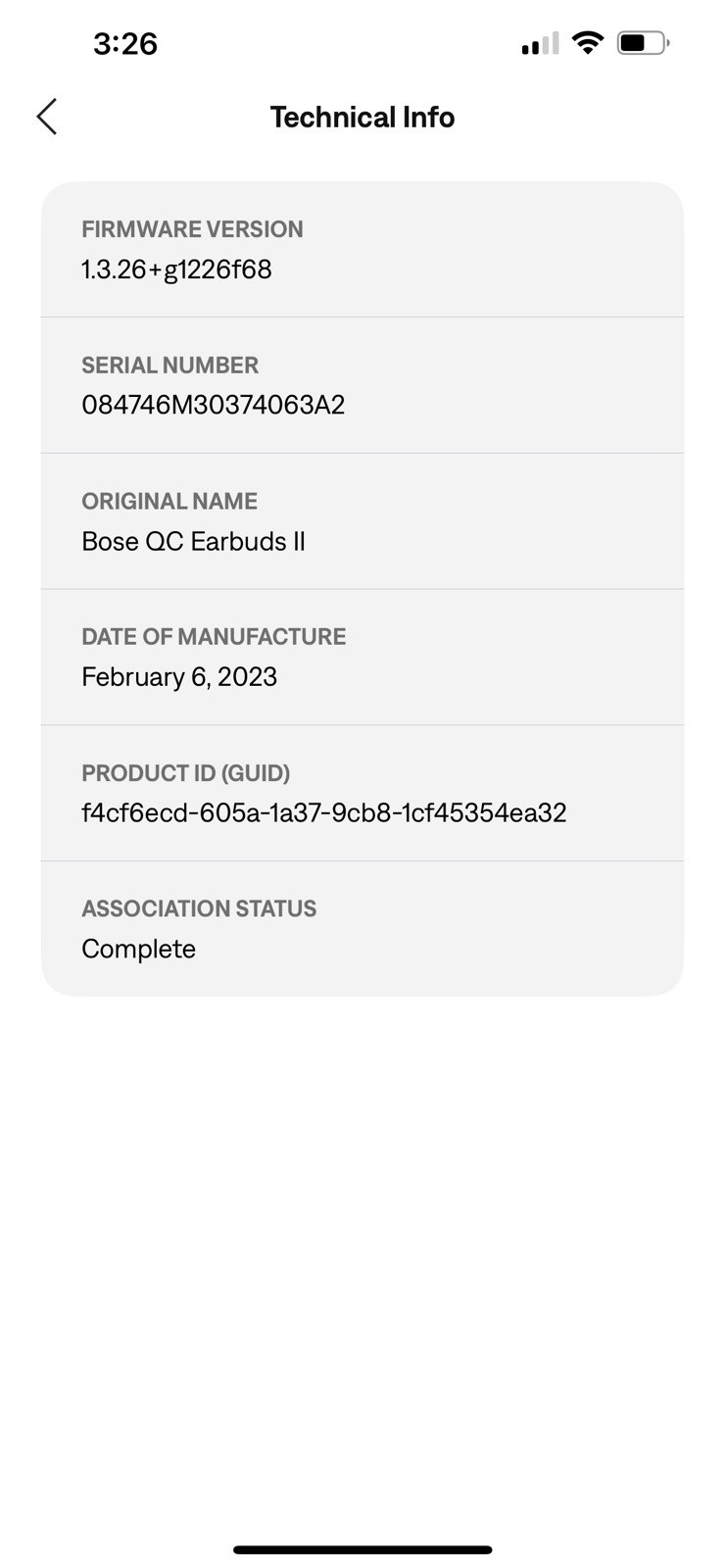Tap the cellular signal strength icon
Screen dimensions: 725x1568
point(540,43)
